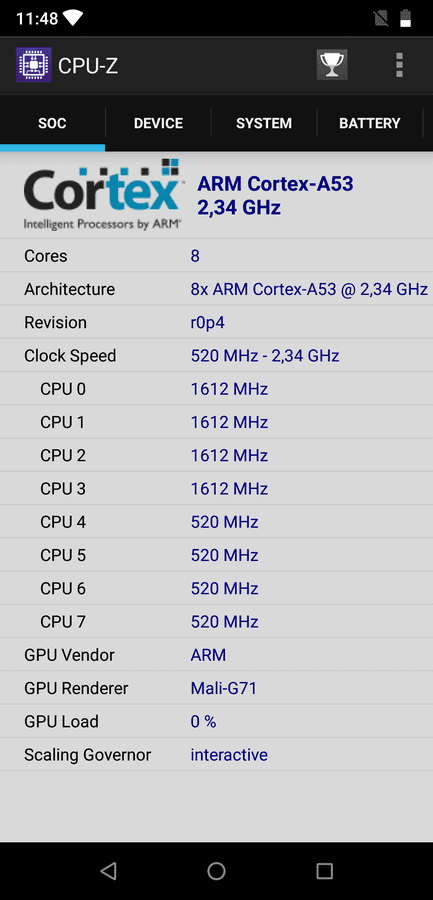The width and height of the screenshot is (433, 900).
Task: Tap the trophy icon in the toolbar
Action: 331,65
